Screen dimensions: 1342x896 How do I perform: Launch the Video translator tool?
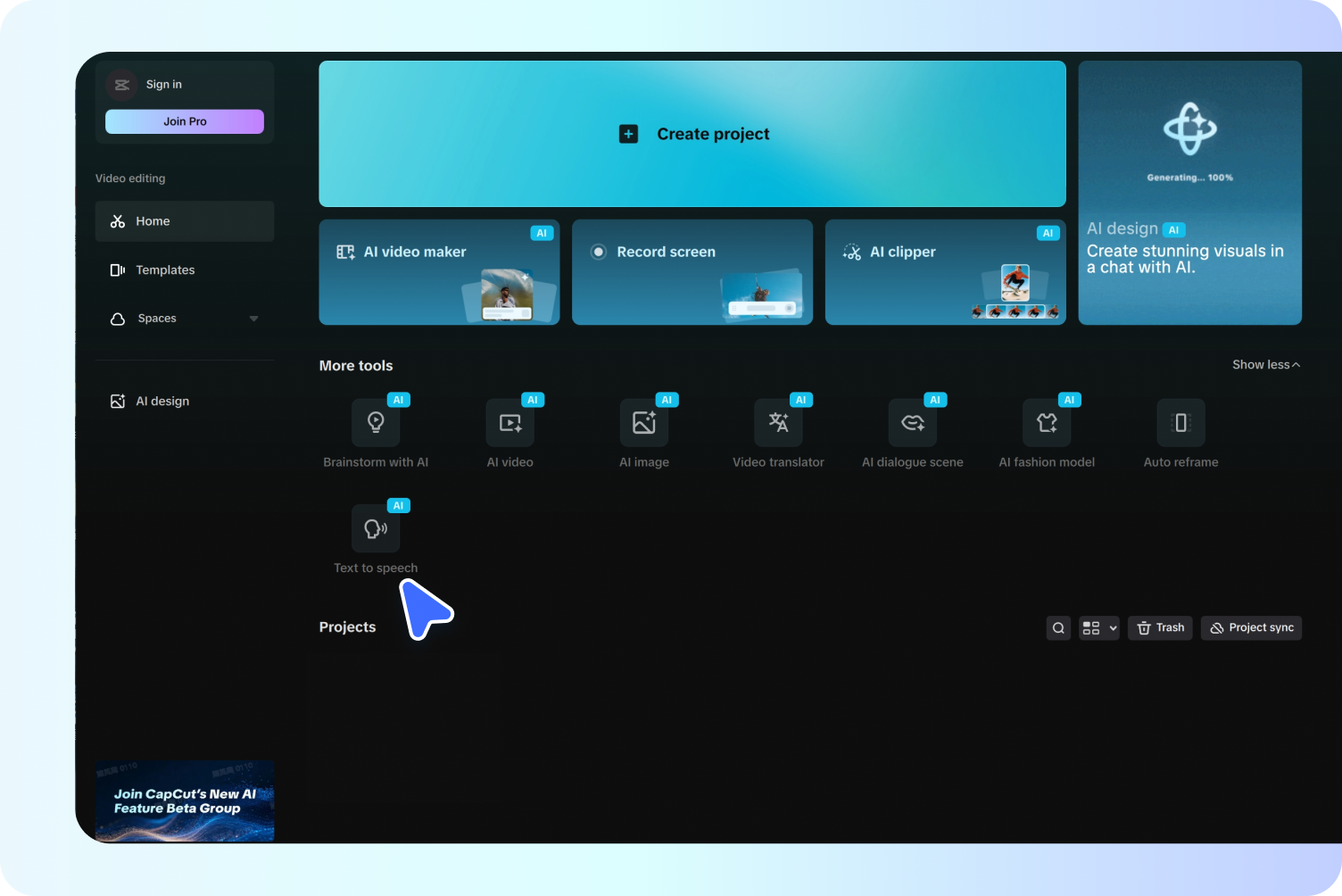click(777, 433)
